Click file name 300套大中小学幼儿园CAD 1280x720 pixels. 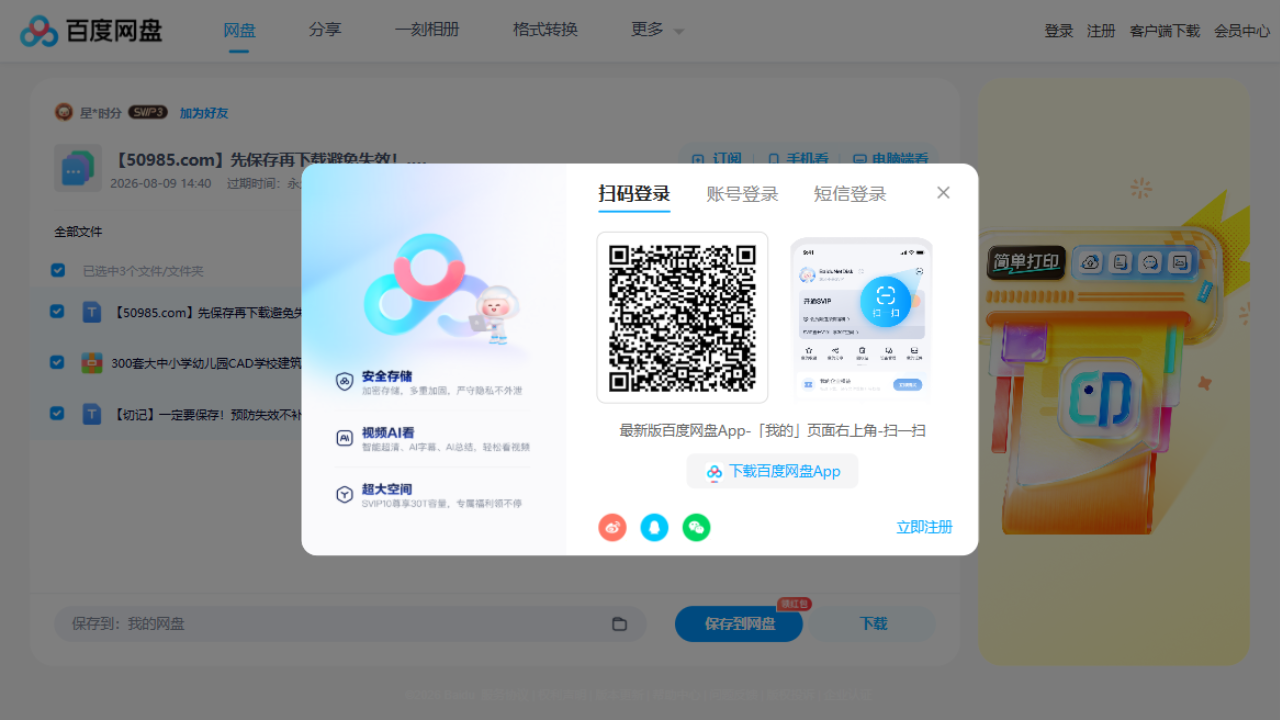pyautogui.click(x=206, y=364)
